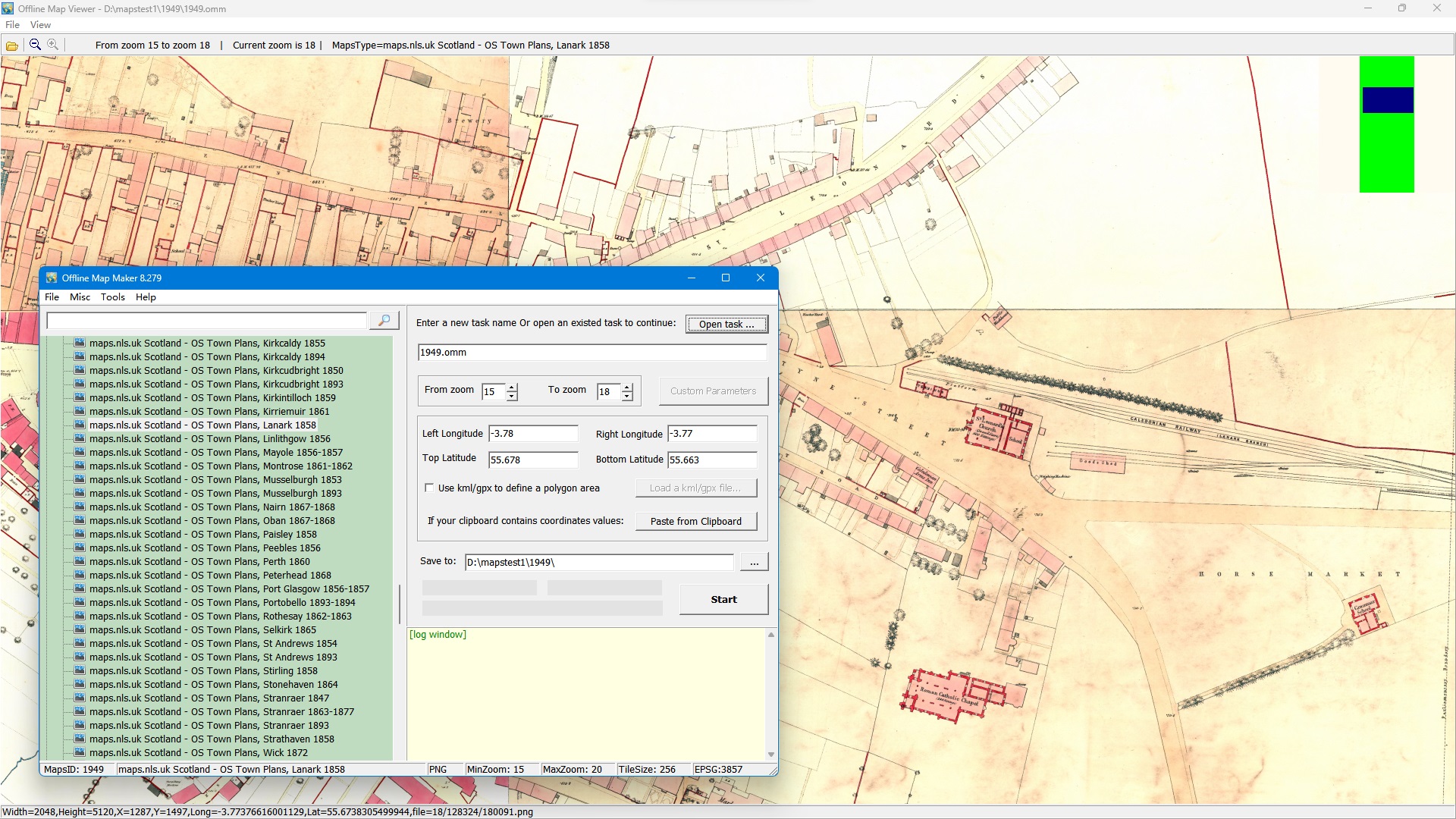Screen dimensions: 1456x819
Task: Click the From zoom number field
Action: [x=494, y=392]
